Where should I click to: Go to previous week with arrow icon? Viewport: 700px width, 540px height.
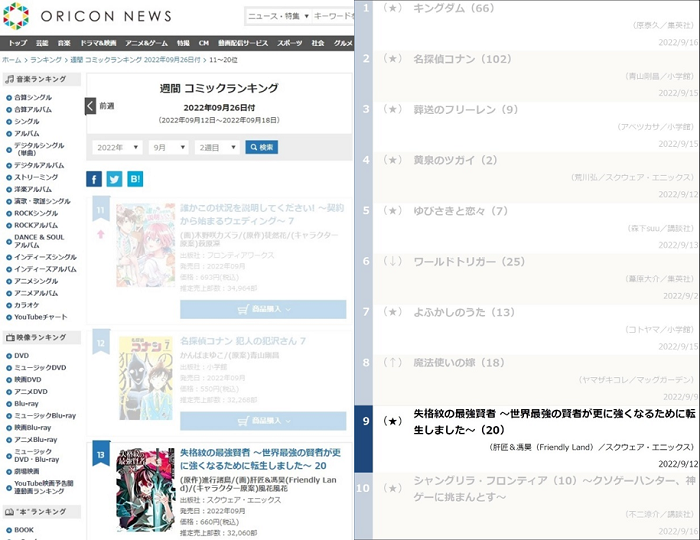pyautogui.click(x=90, y=106)
